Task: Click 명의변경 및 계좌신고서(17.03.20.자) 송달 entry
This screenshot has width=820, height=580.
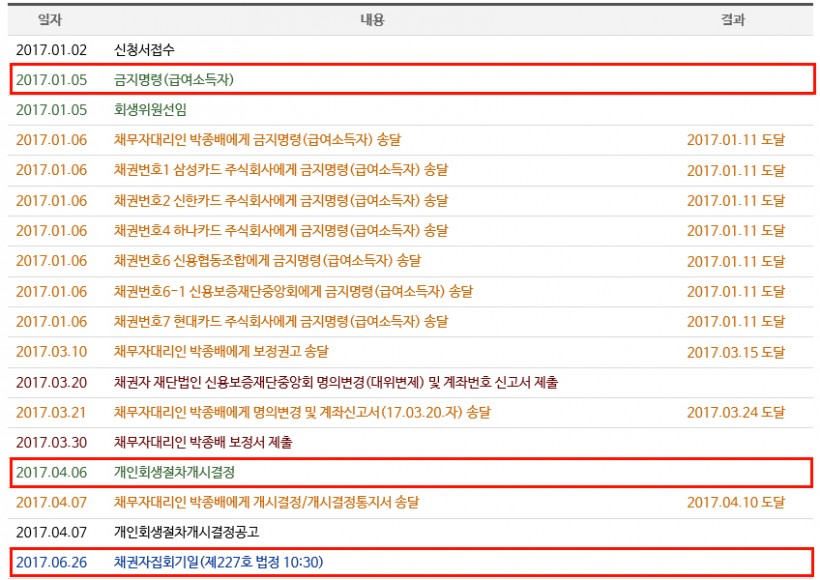Action: [302, 412]
